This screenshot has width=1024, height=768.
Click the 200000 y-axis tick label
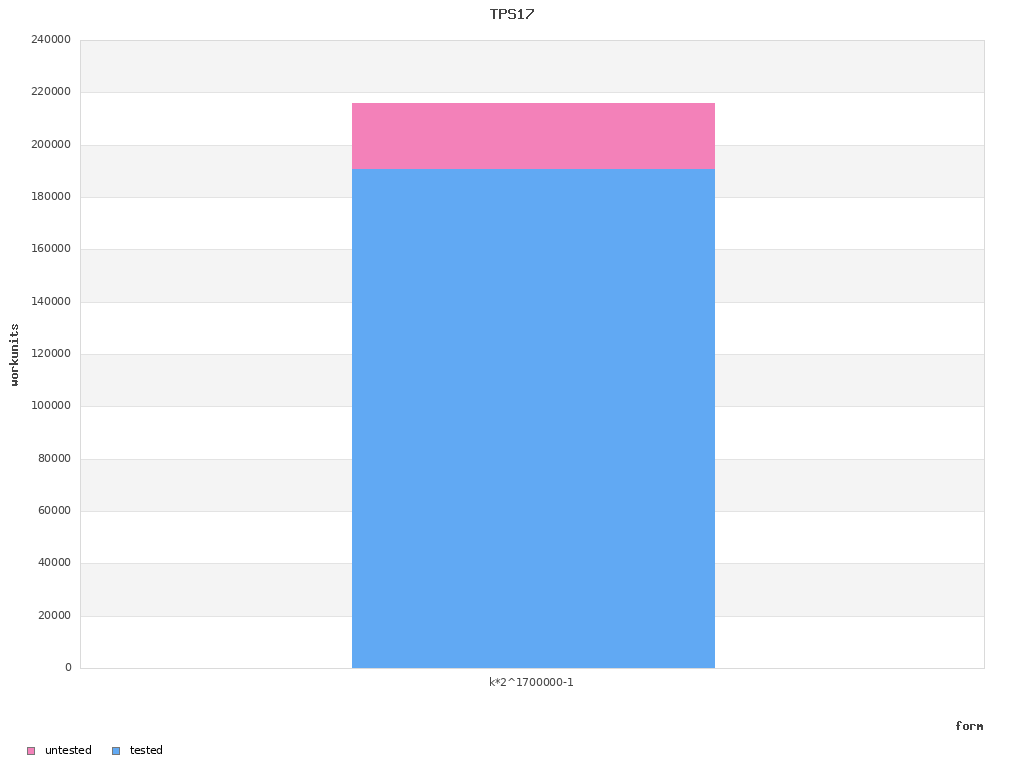51,145
